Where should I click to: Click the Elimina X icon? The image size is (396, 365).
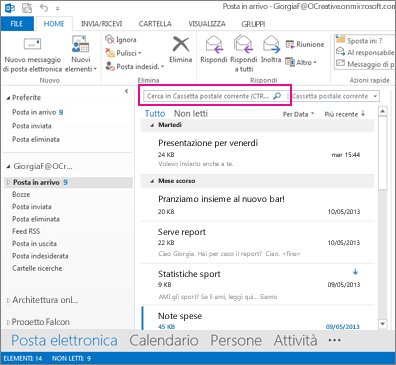[181, 44]
